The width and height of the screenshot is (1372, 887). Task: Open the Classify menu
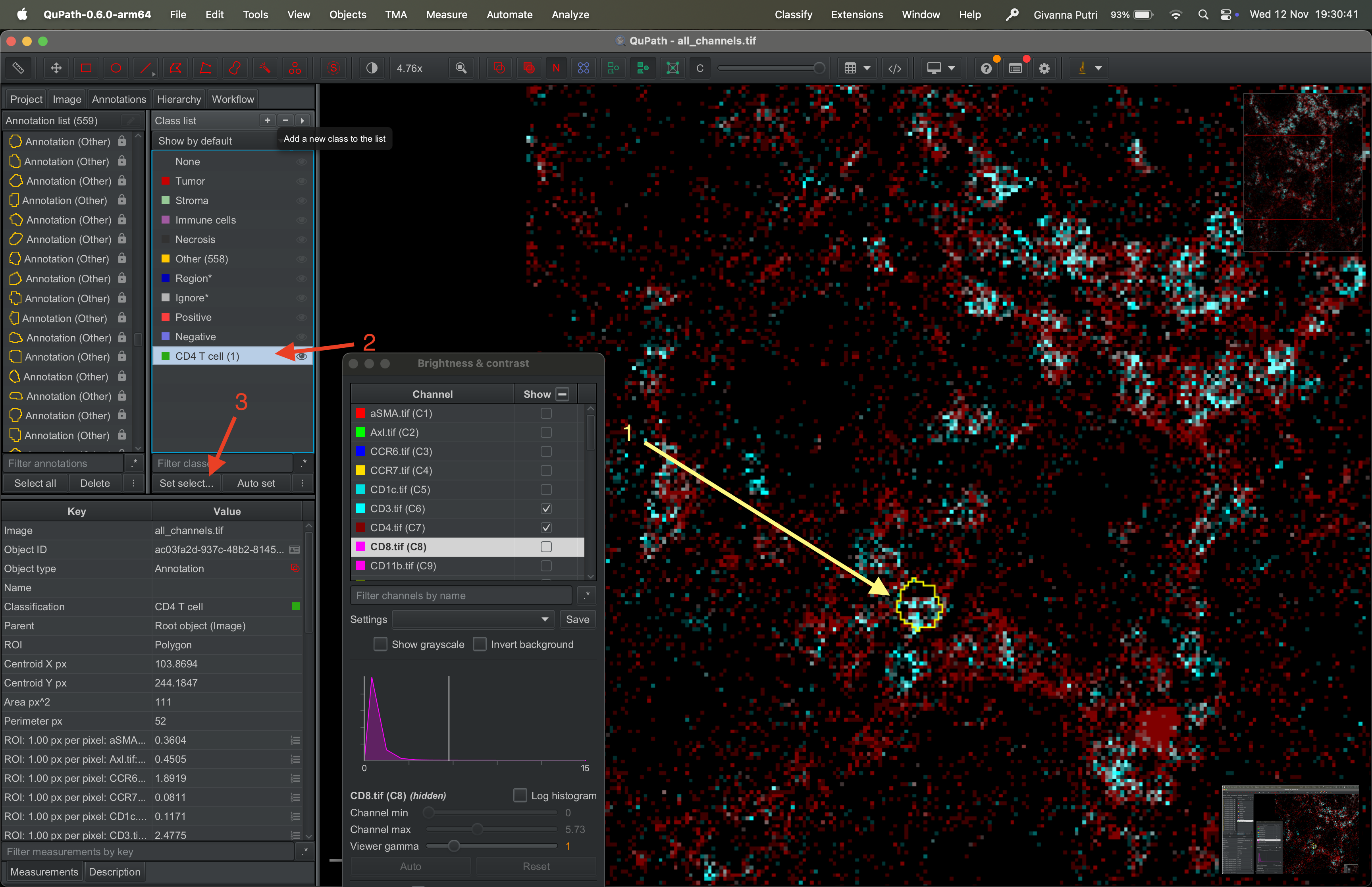793,14
